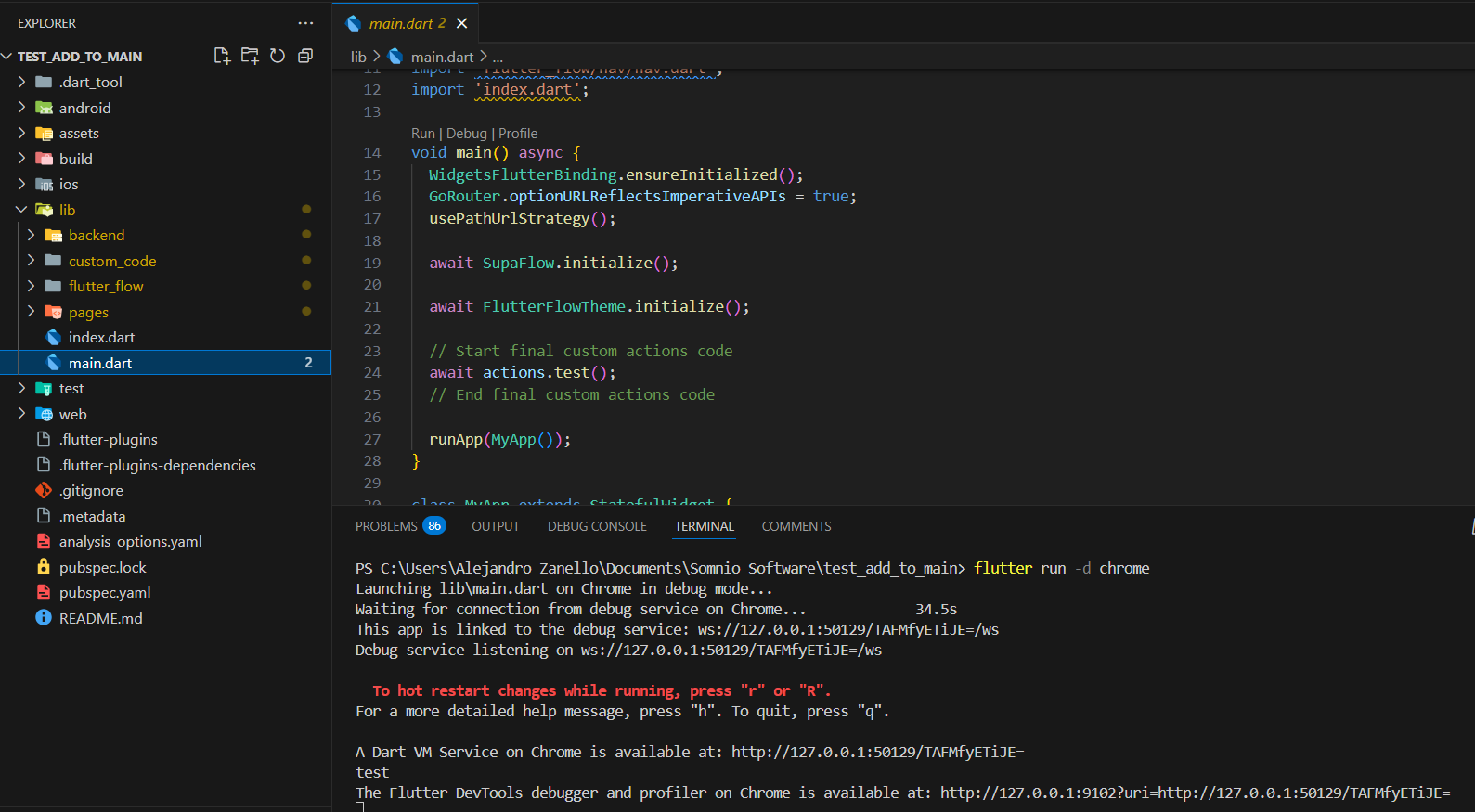Open the .metadata file
The image size is (1475, 812).
(x=92, y=516)
